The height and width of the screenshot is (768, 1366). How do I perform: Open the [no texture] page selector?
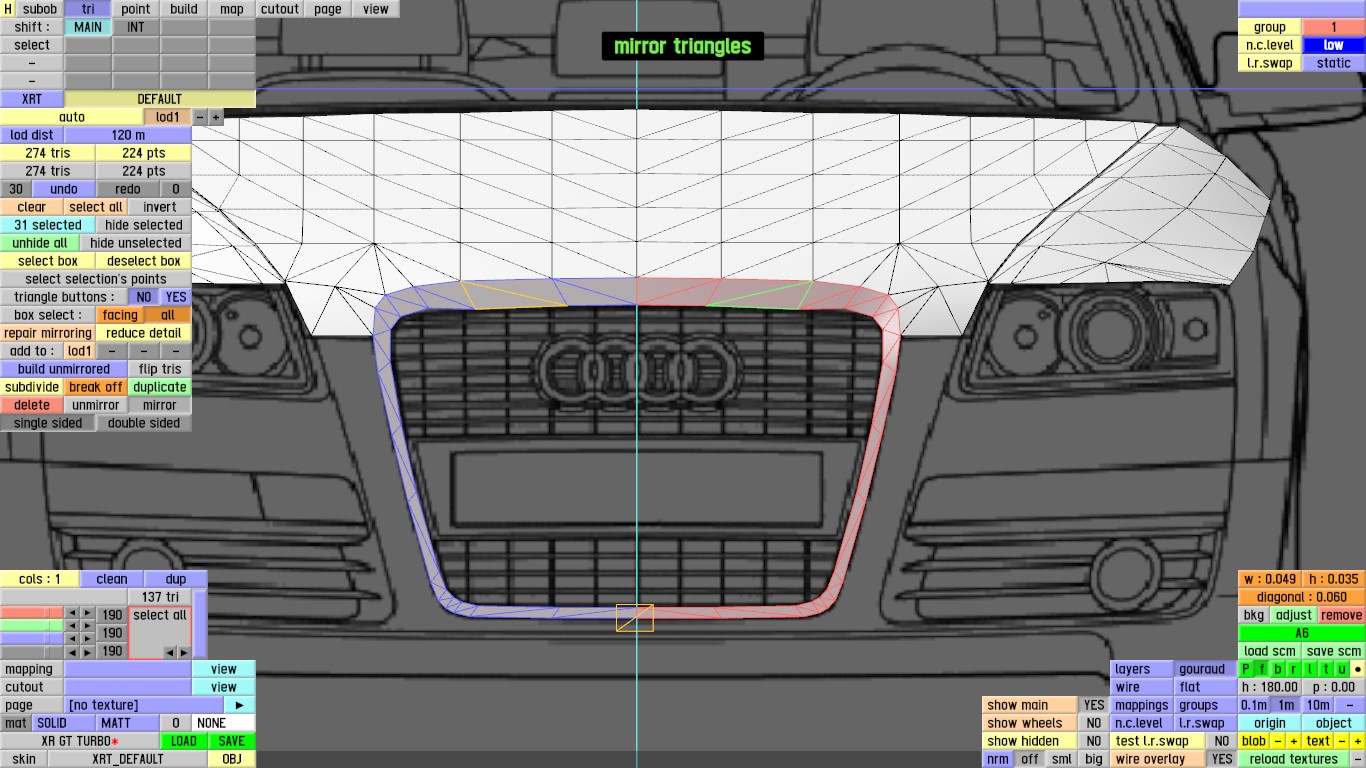point(144,705)
